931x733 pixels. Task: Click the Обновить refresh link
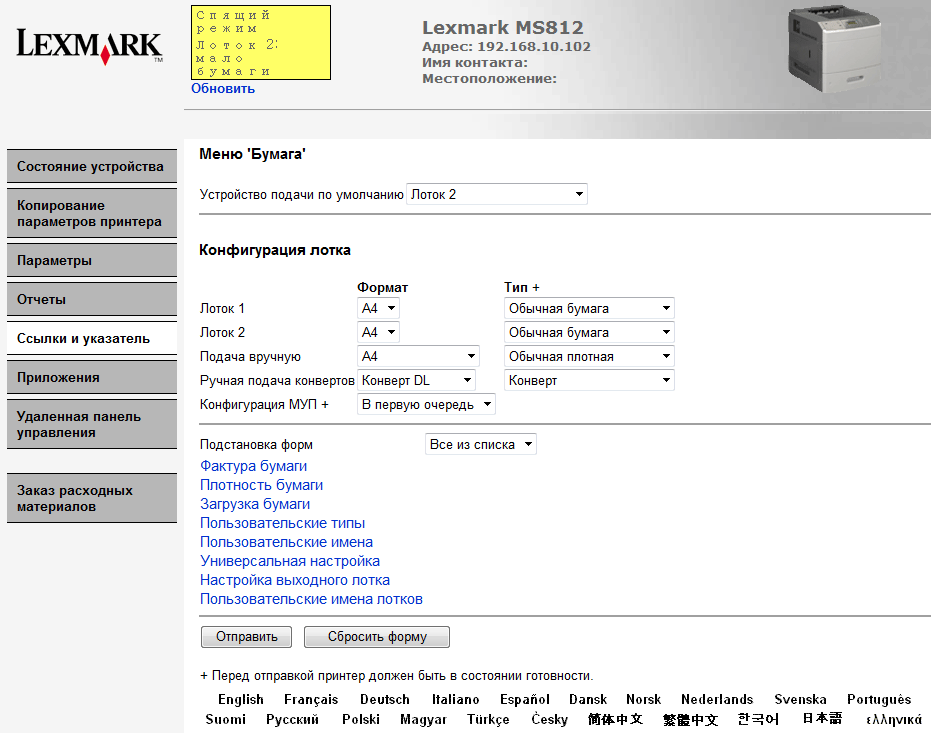click(223, 88)
